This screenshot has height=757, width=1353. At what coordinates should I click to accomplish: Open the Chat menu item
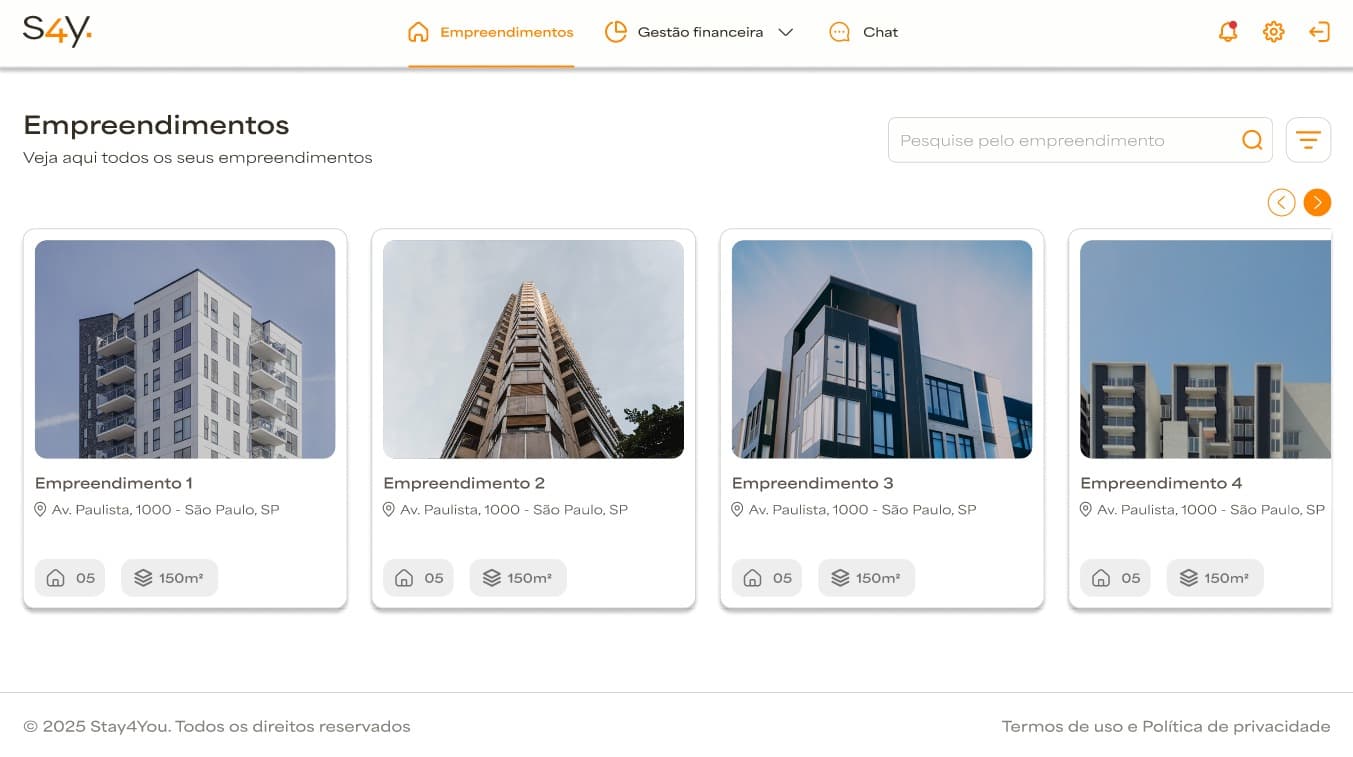(880, 32)
